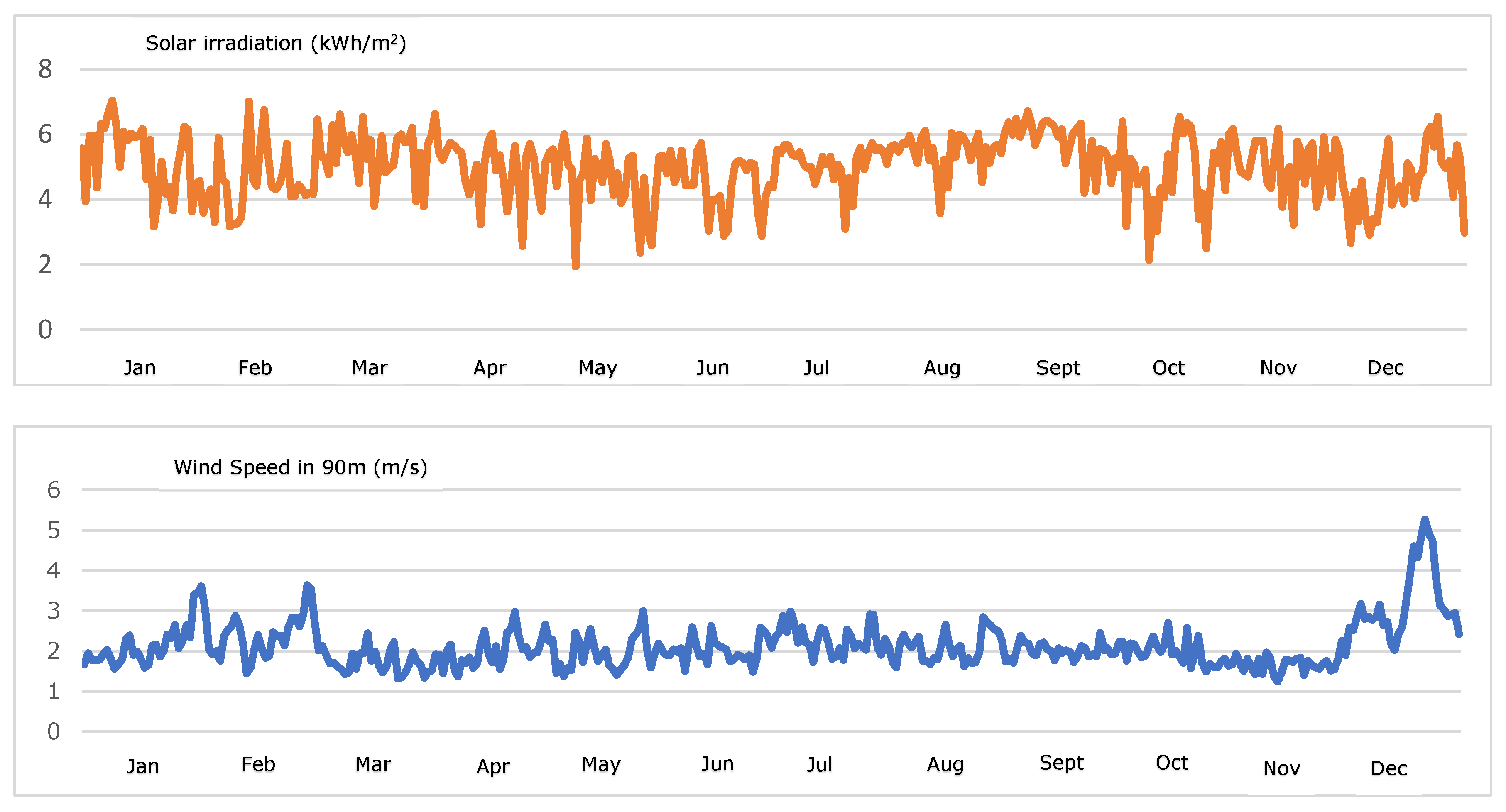Click y-axis value 0 on solar chart
The width and height of the screenshot is (1506, 812).
pyautogui.click(x=45, y=330)
